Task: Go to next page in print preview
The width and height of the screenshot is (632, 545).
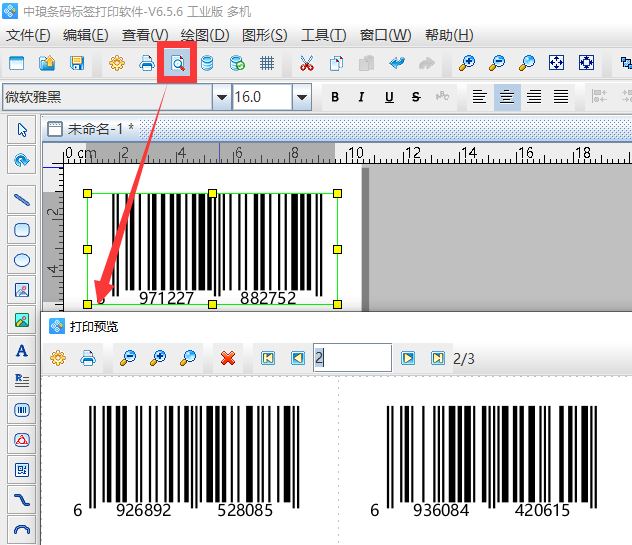Action: pos(408,358)
